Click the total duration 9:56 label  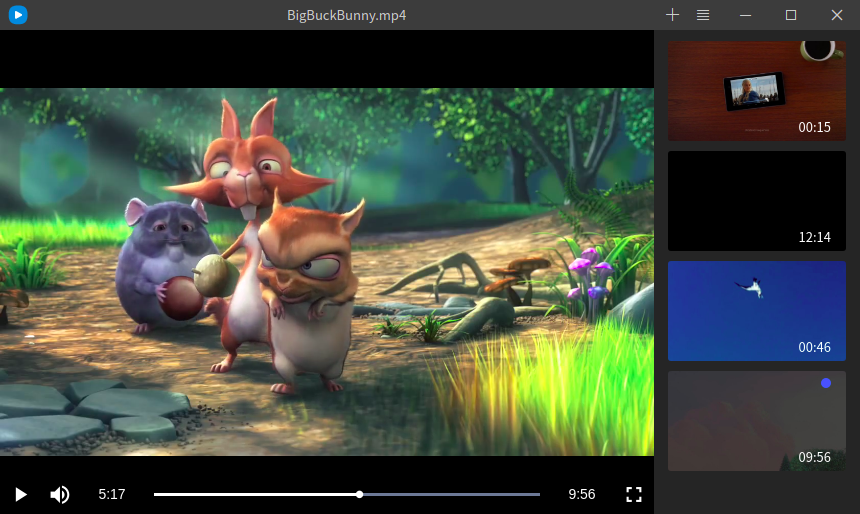tap(582, 494)
